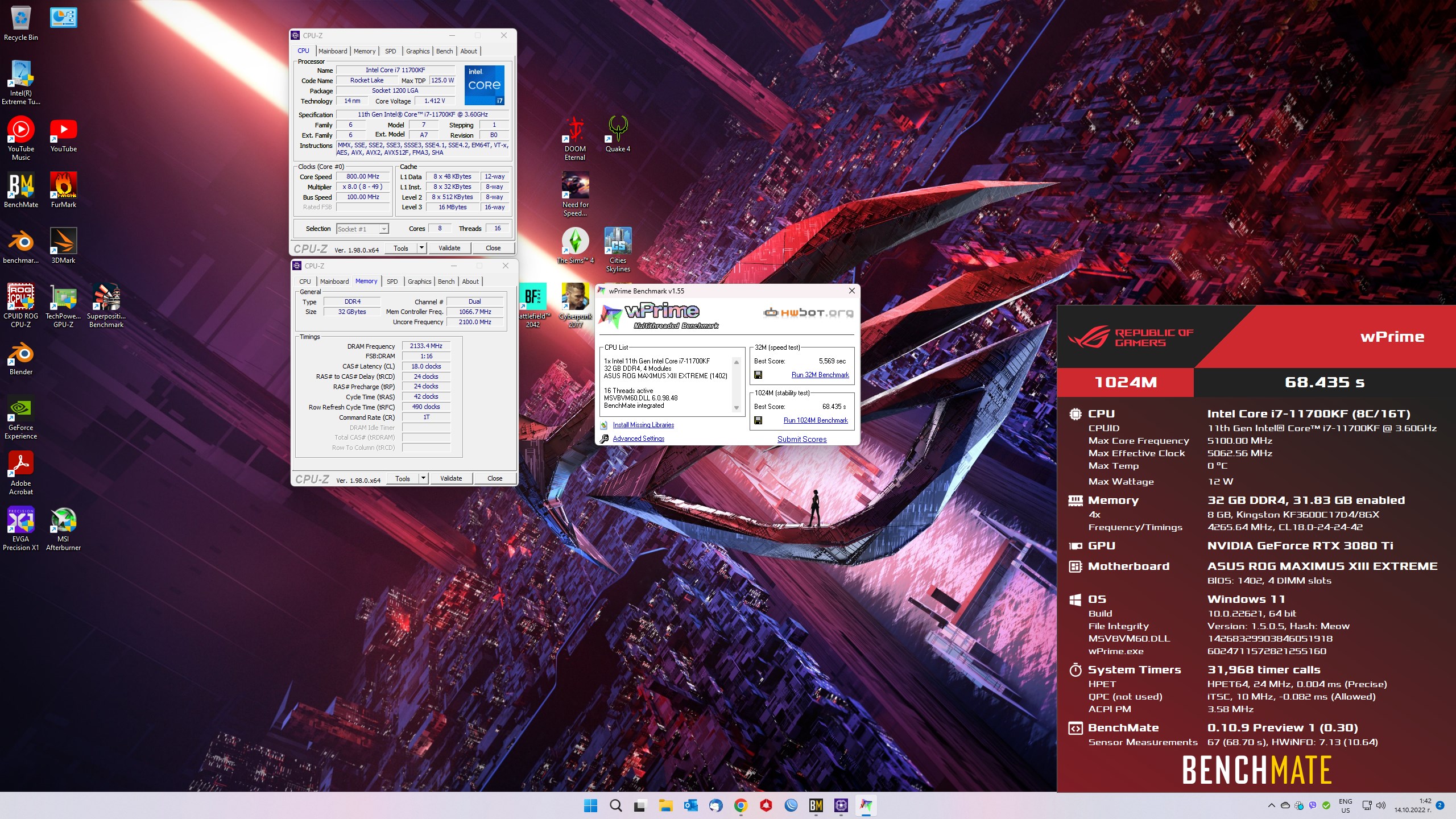This screenshot has width=1456, height=819.
Task: Click the HWBOT.org logo in wPrime
Action: click(x=808, y=312)
